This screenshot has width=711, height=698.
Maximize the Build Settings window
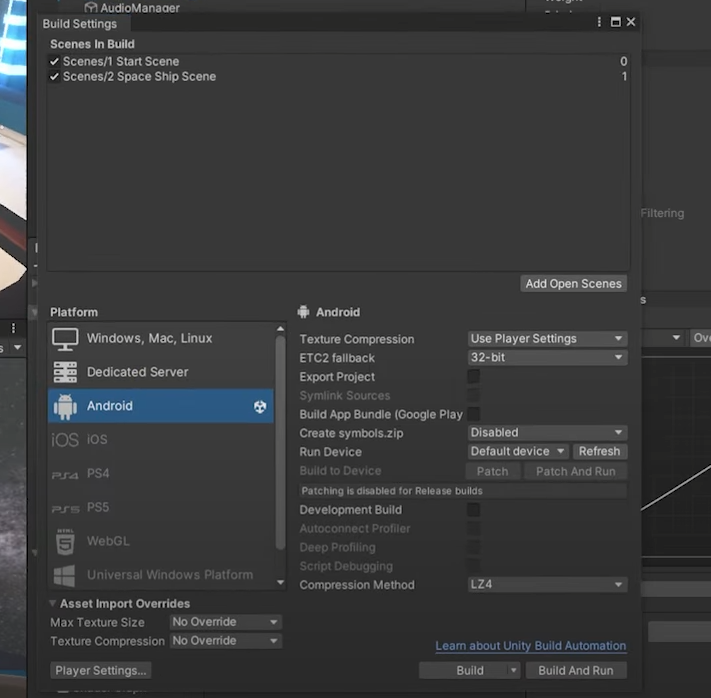[615, 22]
